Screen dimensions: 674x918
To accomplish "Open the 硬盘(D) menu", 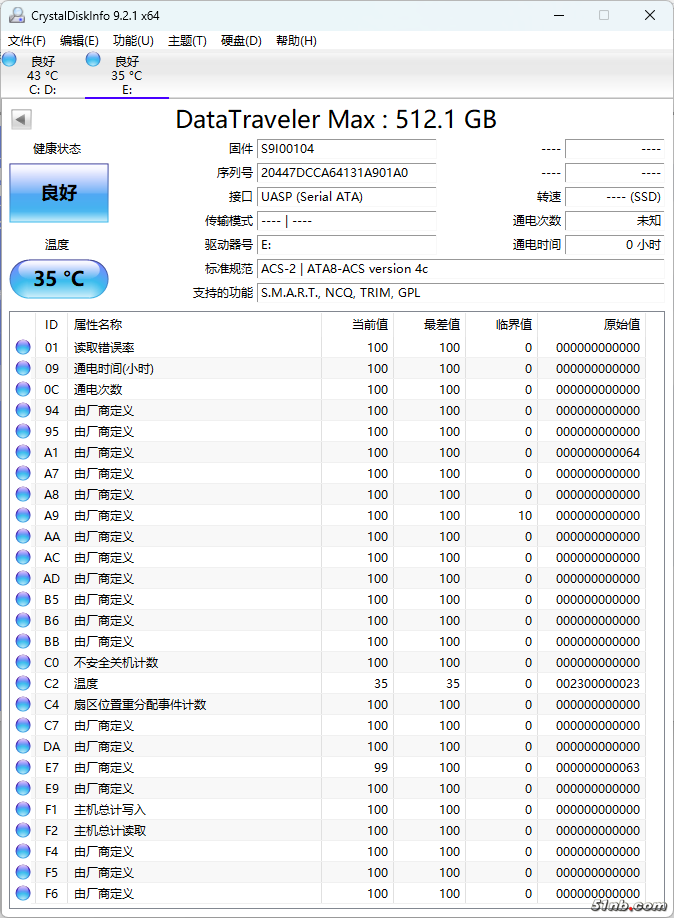I will [241, 41].
